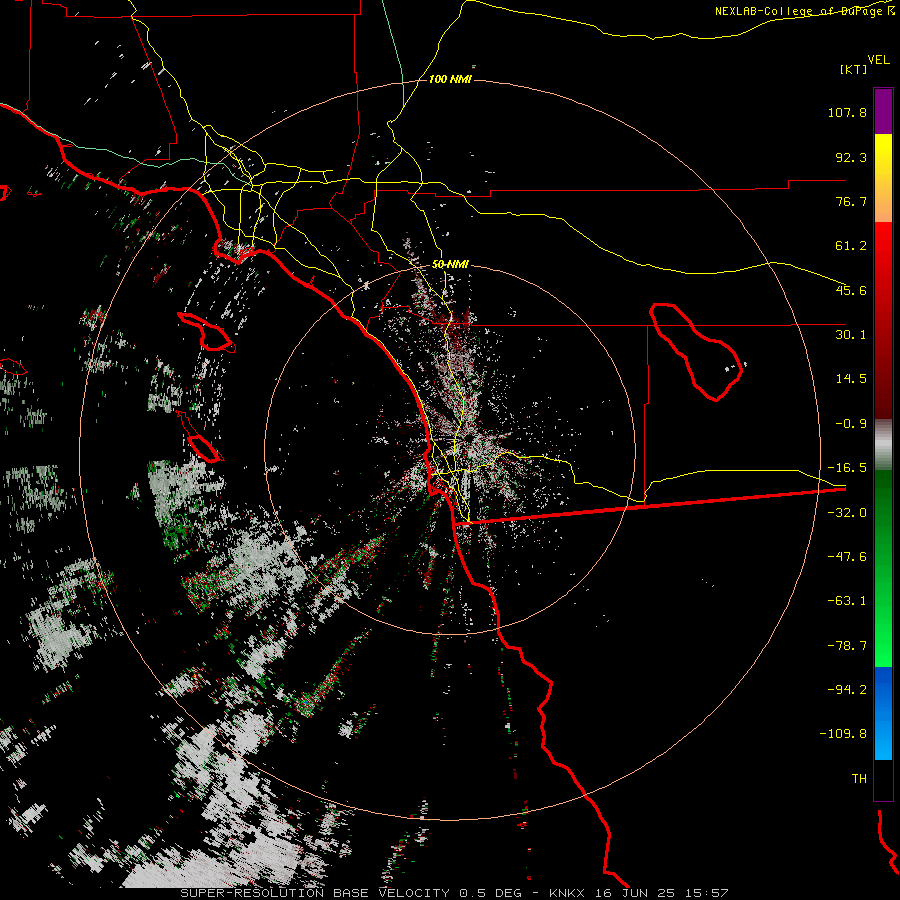Image resolution: width=900 pixels, height=900 pixels.
Task: Click the -0.9 scale value
Action: 851,424
